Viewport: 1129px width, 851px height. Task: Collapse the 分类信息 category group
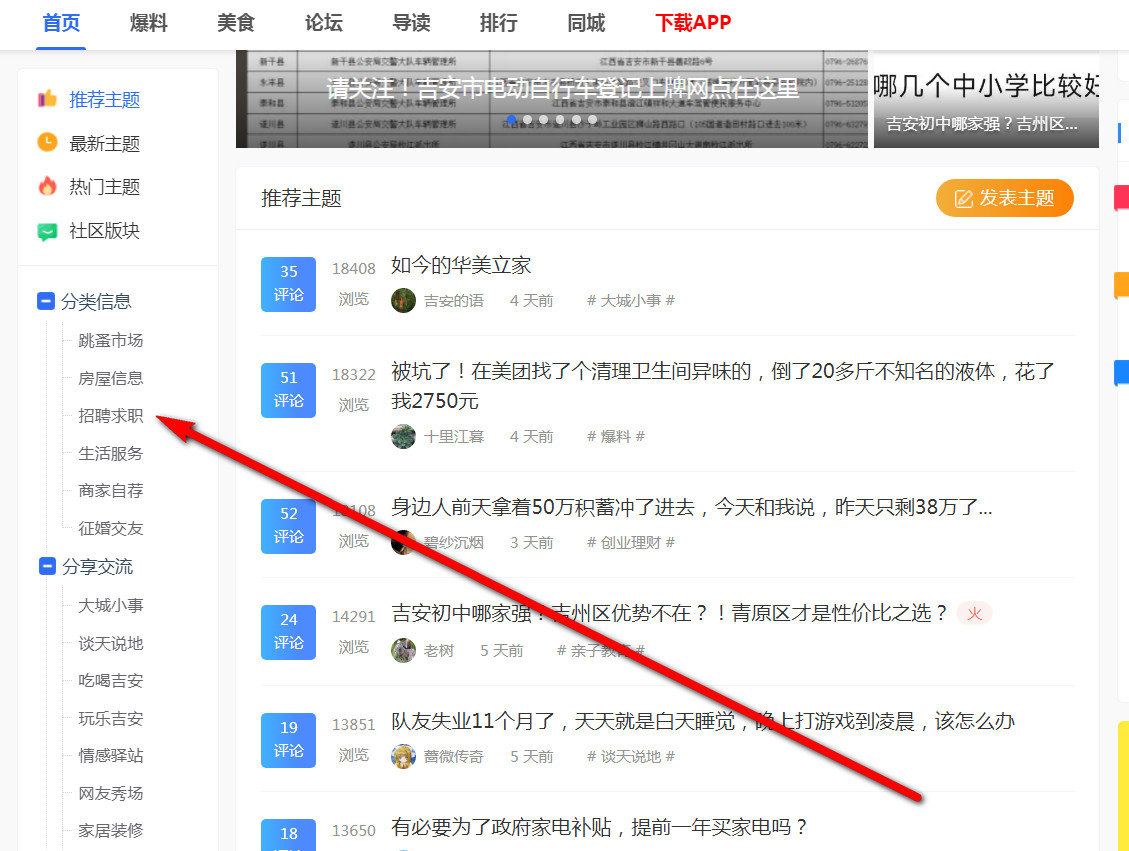[x=46, y=301]
